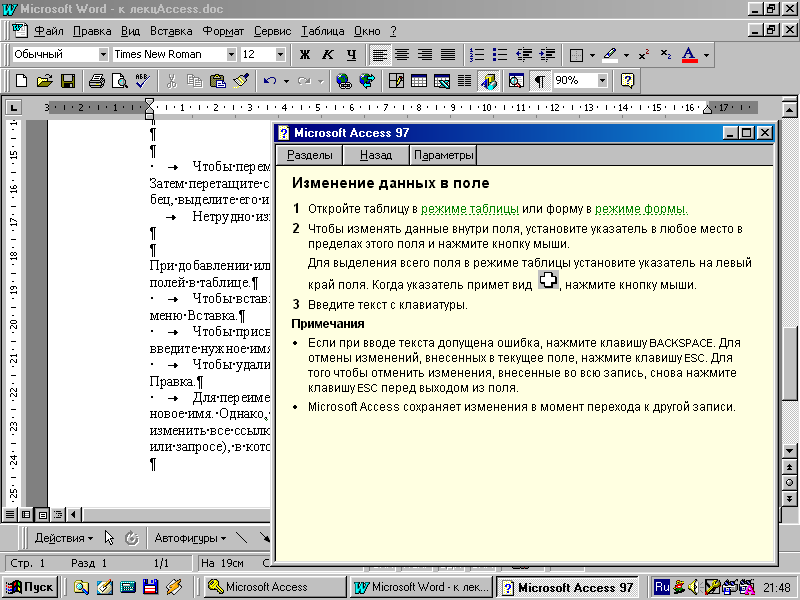The height and width of the screenshot is (600, 800).
Task: Toggle centered text alignment
Action: (x=402, y=54)
